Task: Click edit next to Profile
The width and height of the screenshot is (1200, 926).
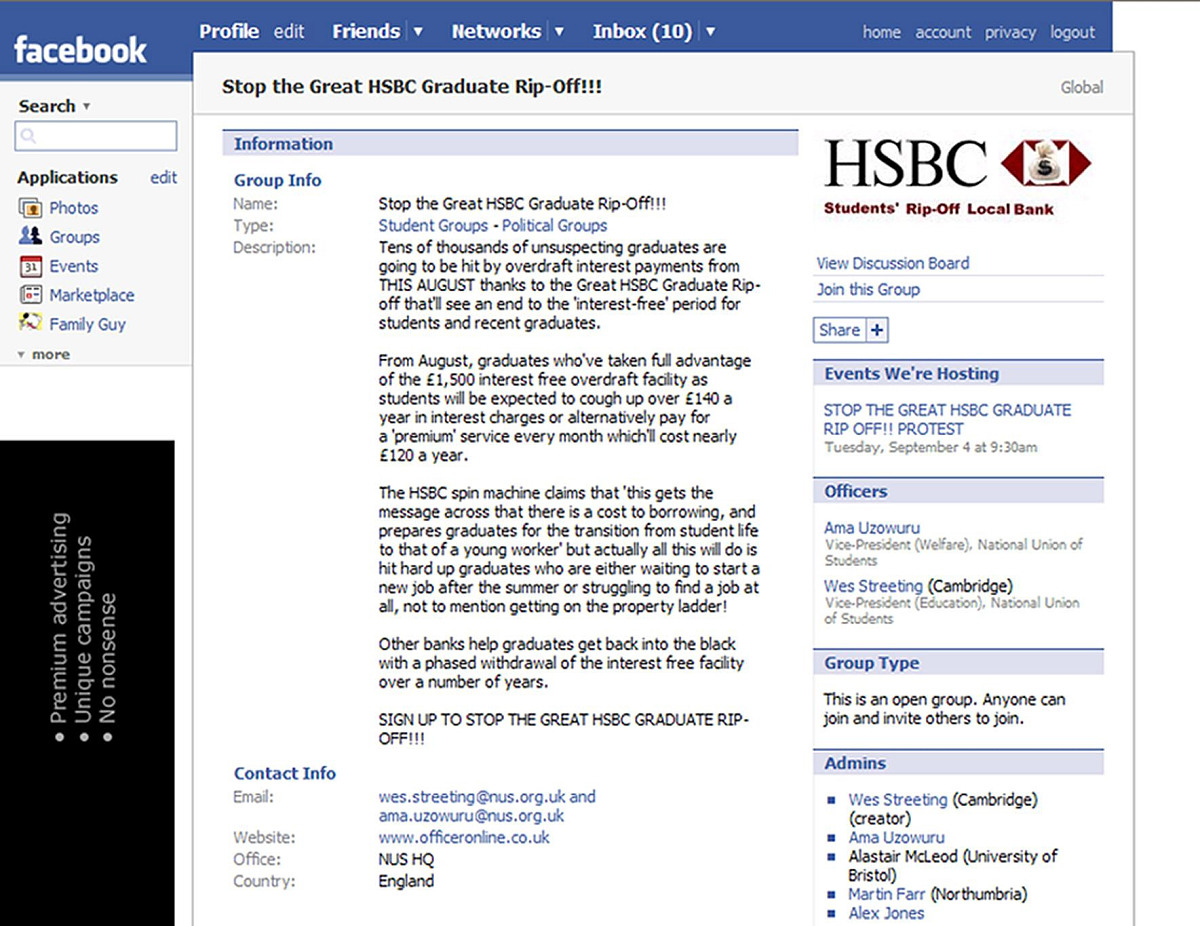Action: click(x=289, y=32)
